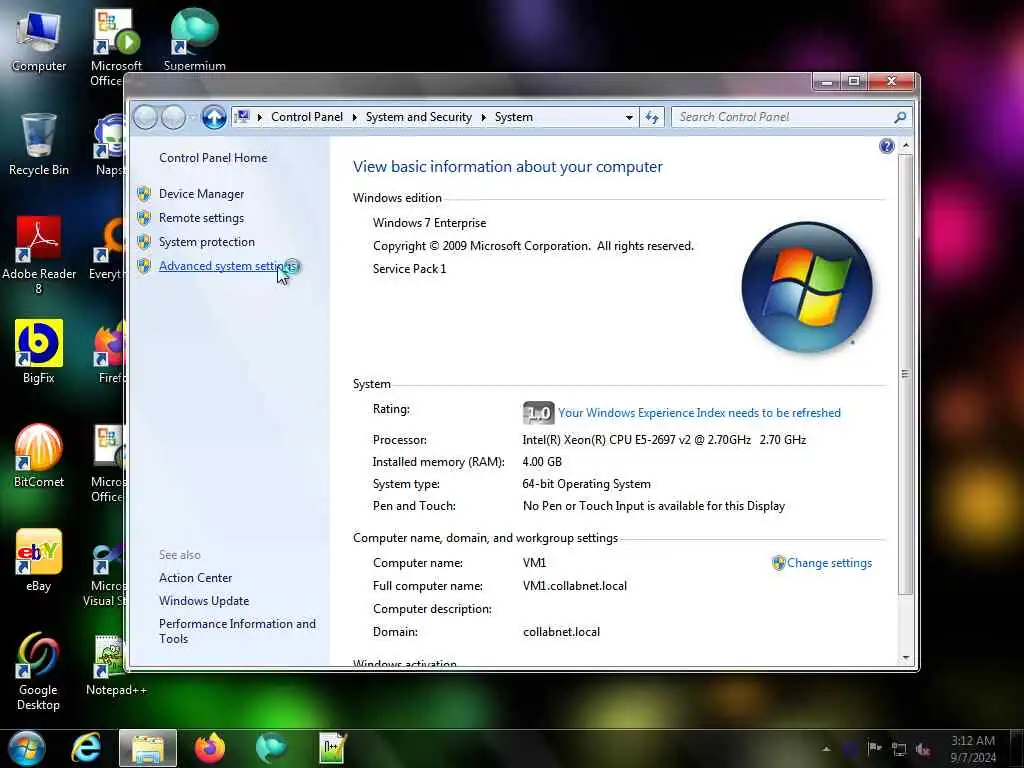Image resolution: width=1024 pixels, height=768 pixels.
Task: Click the Windows Explorer taskbar button
Action: coord(148,748)
